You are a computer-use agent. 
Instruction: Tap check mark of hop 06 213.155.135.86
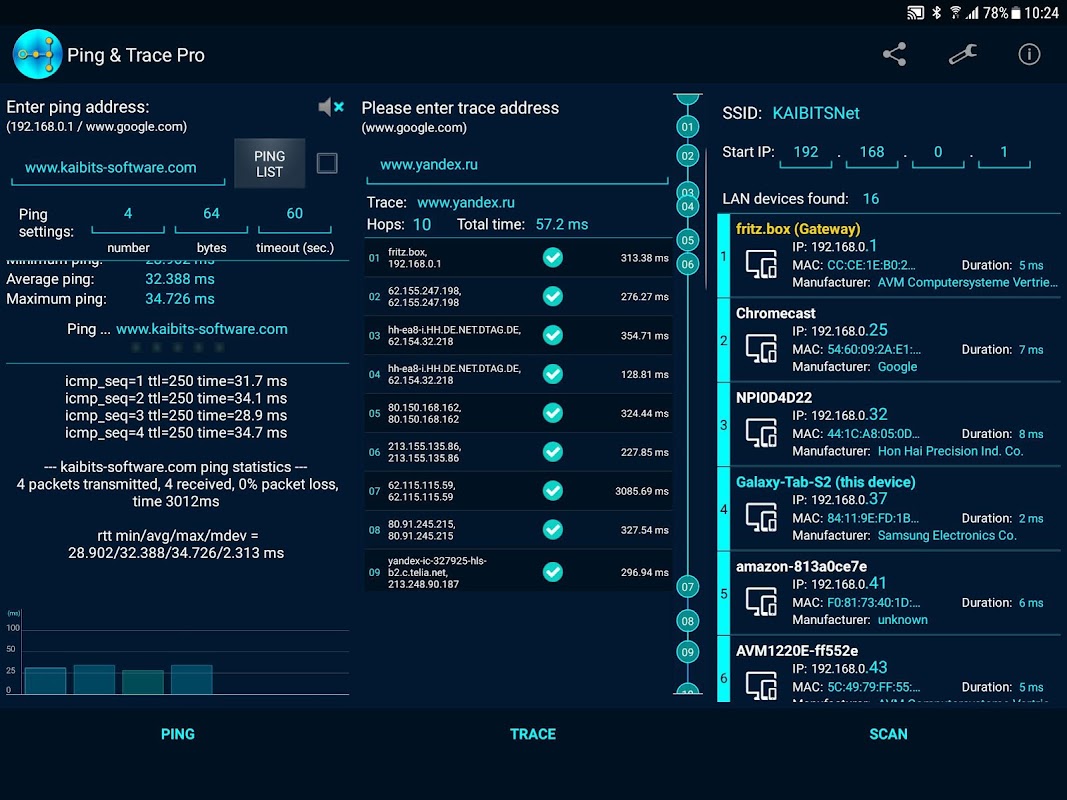point(553,452)
